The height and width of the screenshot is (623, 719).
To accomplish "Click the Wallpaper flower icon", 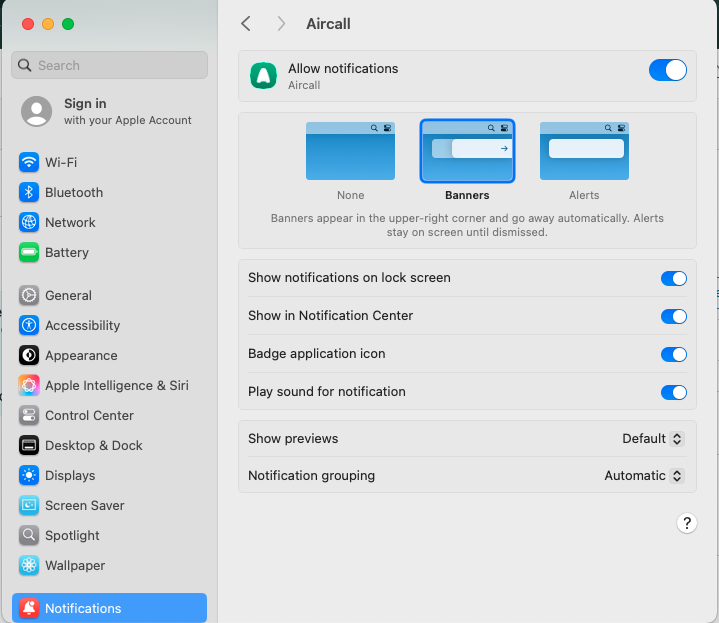I will point(29,565).
